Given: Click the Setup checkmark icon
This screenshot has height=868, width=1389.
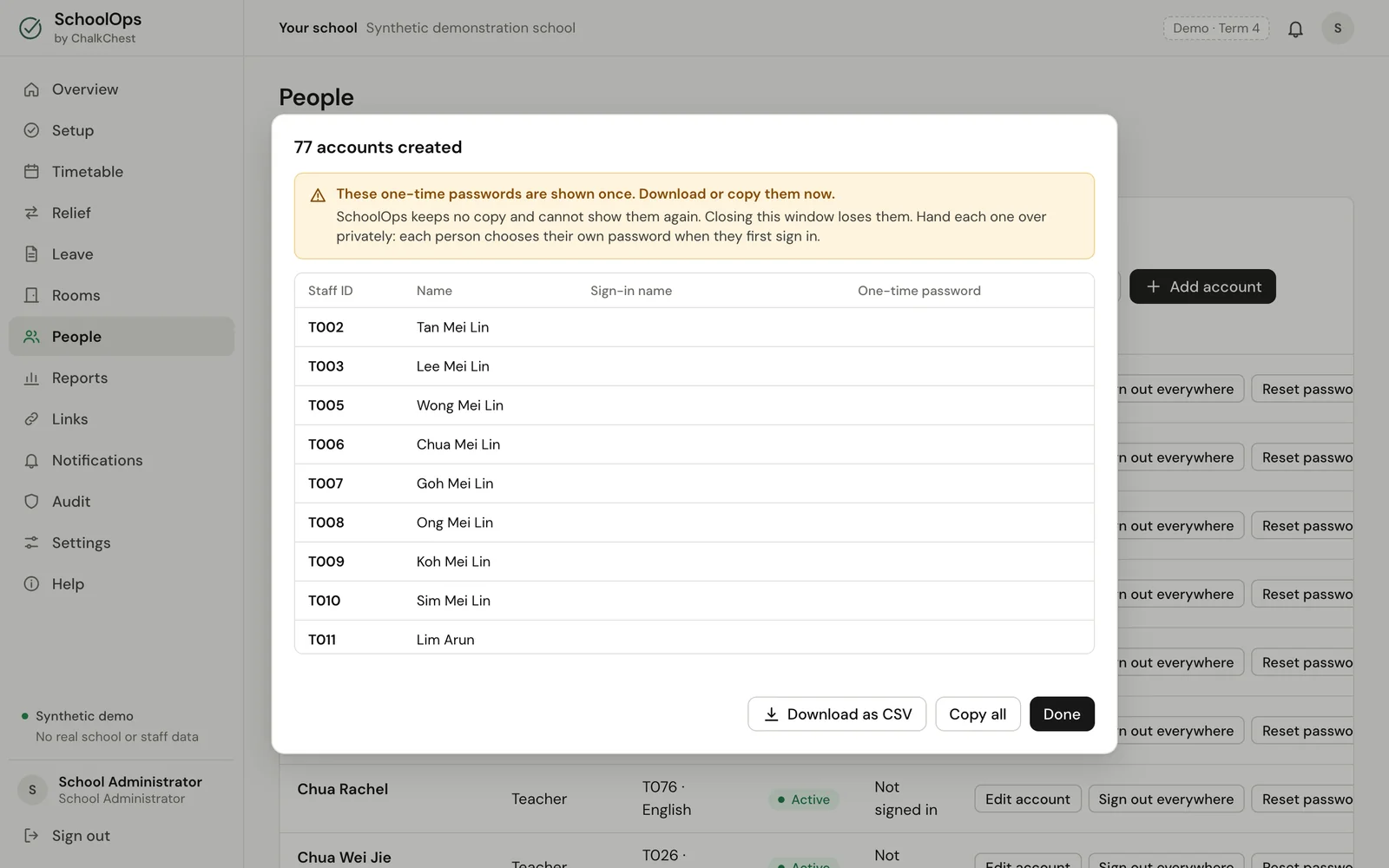Looking at the screenshot, I should click(31, 130).
